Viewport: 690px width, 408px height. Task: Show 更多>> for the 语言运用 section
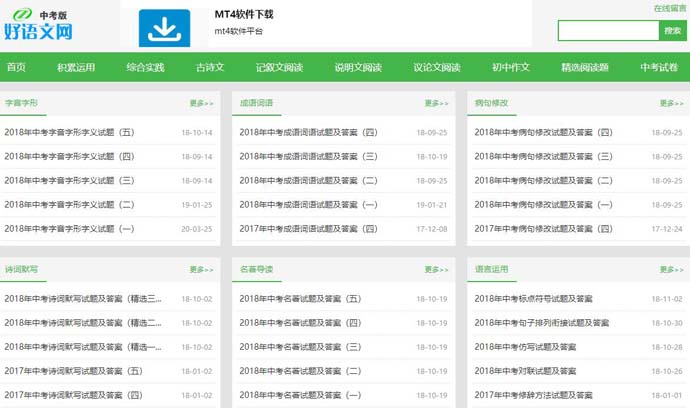tap(671, 270)
